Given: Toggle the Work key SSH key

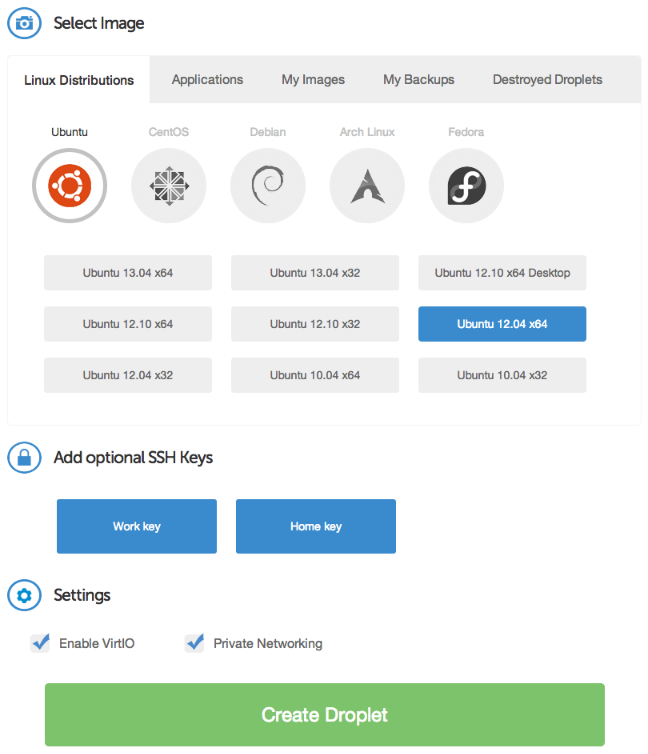Looking at the screenshot, I should (137, 527).
